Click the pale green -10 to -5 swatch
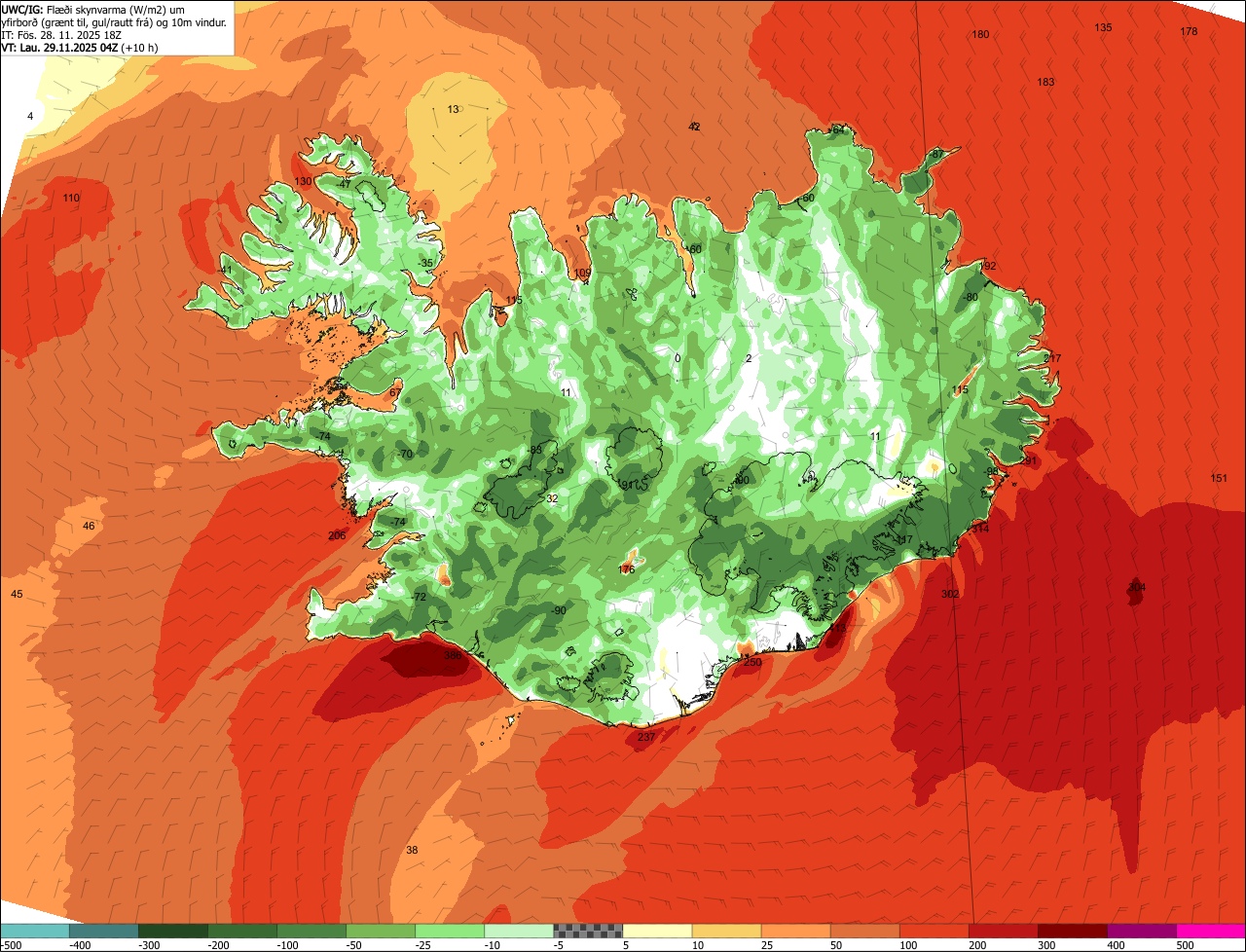This screenshot has width=1246, height=952. (518, 931)
